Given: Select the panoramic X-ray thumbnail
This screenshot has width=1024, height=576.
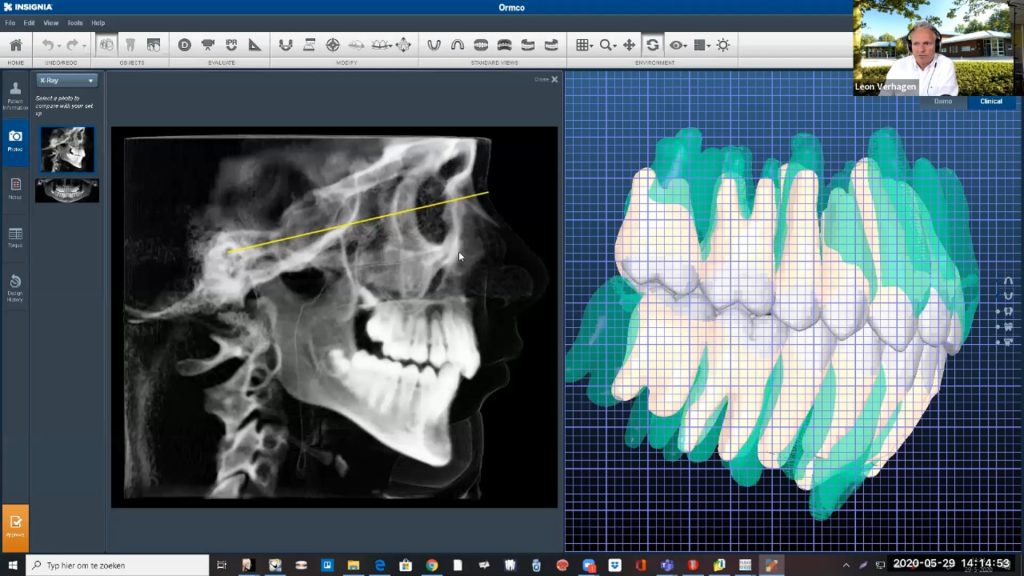Looking at the screenshot, I should pyautogui.click(x=66, y=190).
